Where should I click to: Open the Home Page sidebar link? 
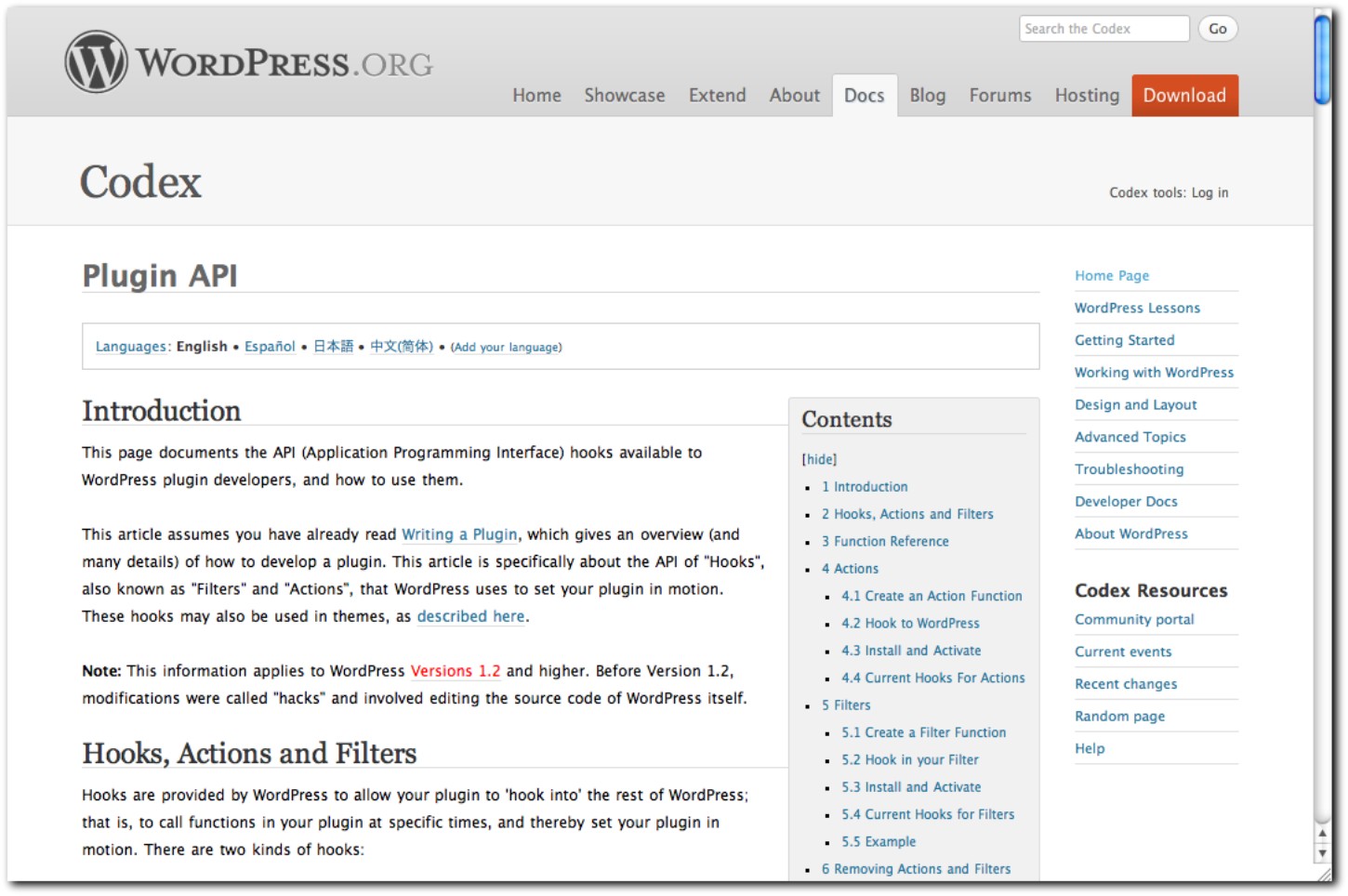[x=1112, y=276]
